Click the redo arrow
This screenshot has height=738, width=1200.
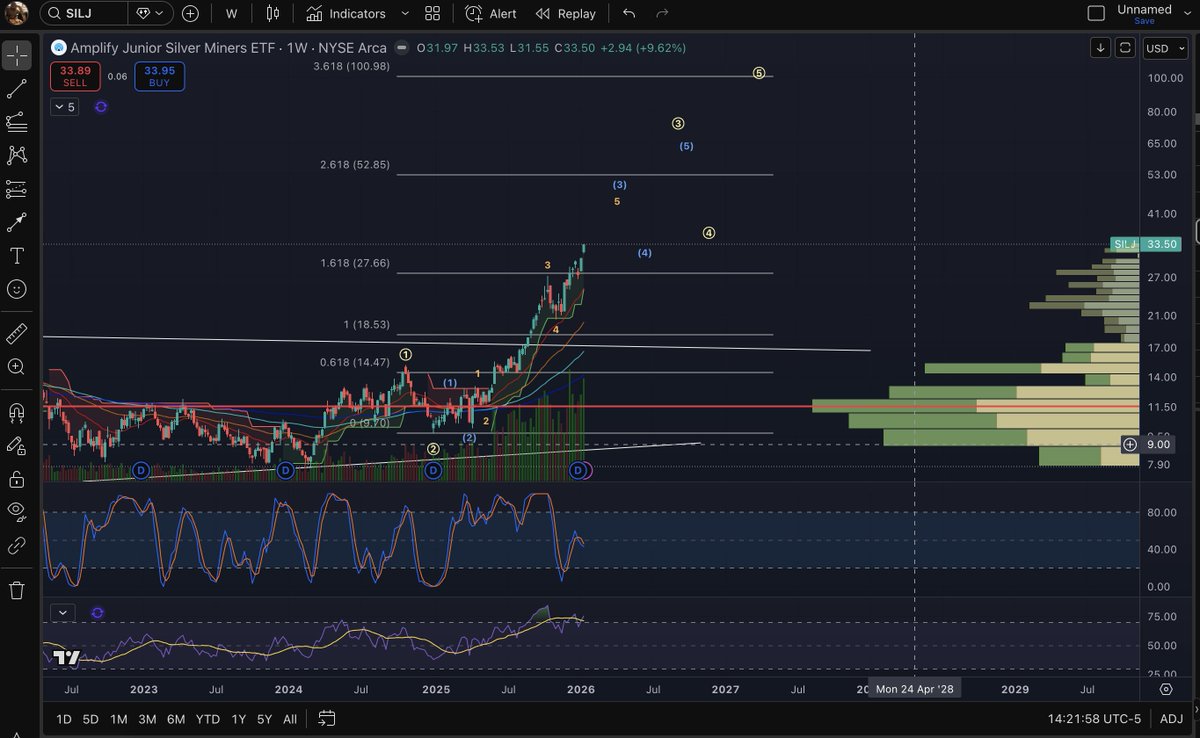point(662,14)
